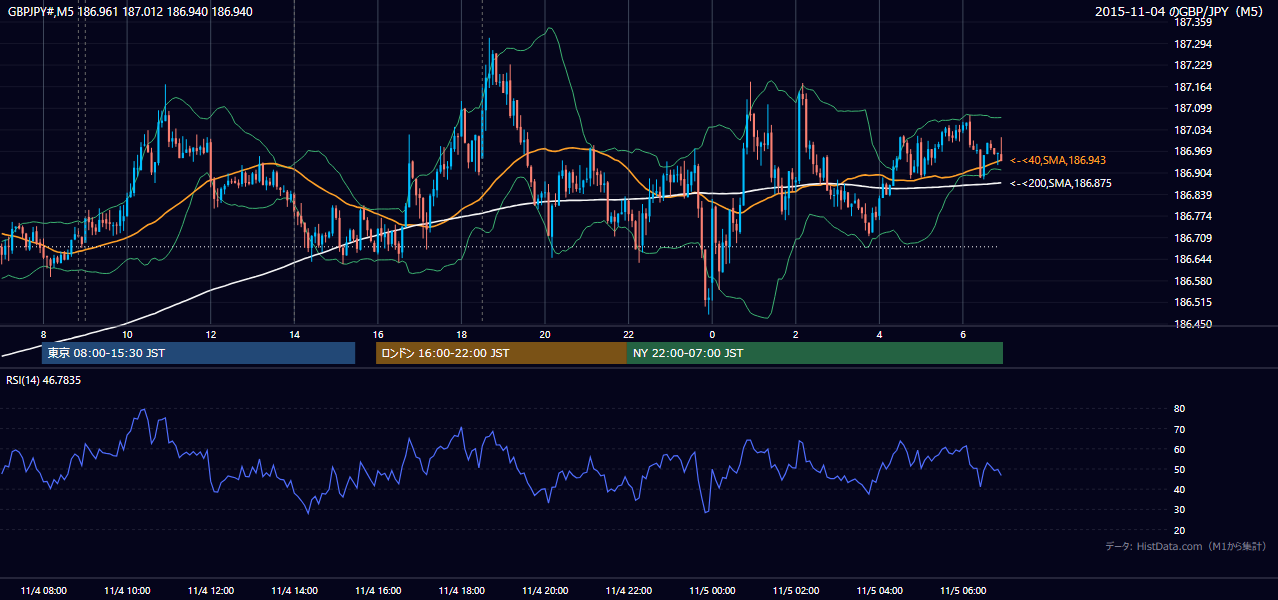The image size is (1278, 600).
Task: Click the 11/4 14:00 time axis label
Action: tap(294, 590)
